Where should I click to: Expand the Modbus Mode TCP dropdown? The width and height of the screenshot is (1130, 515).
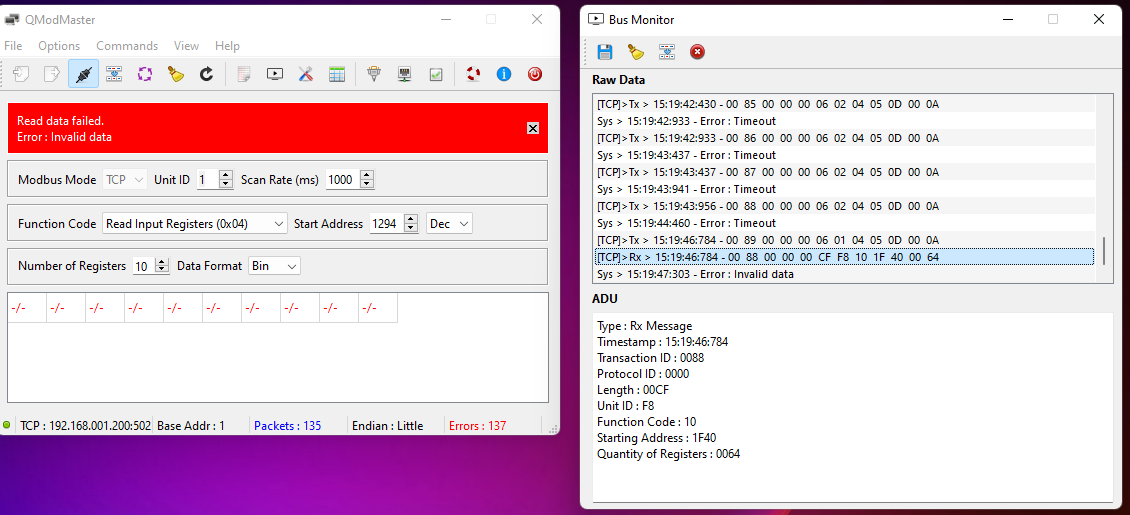click(x=125, y=179)
